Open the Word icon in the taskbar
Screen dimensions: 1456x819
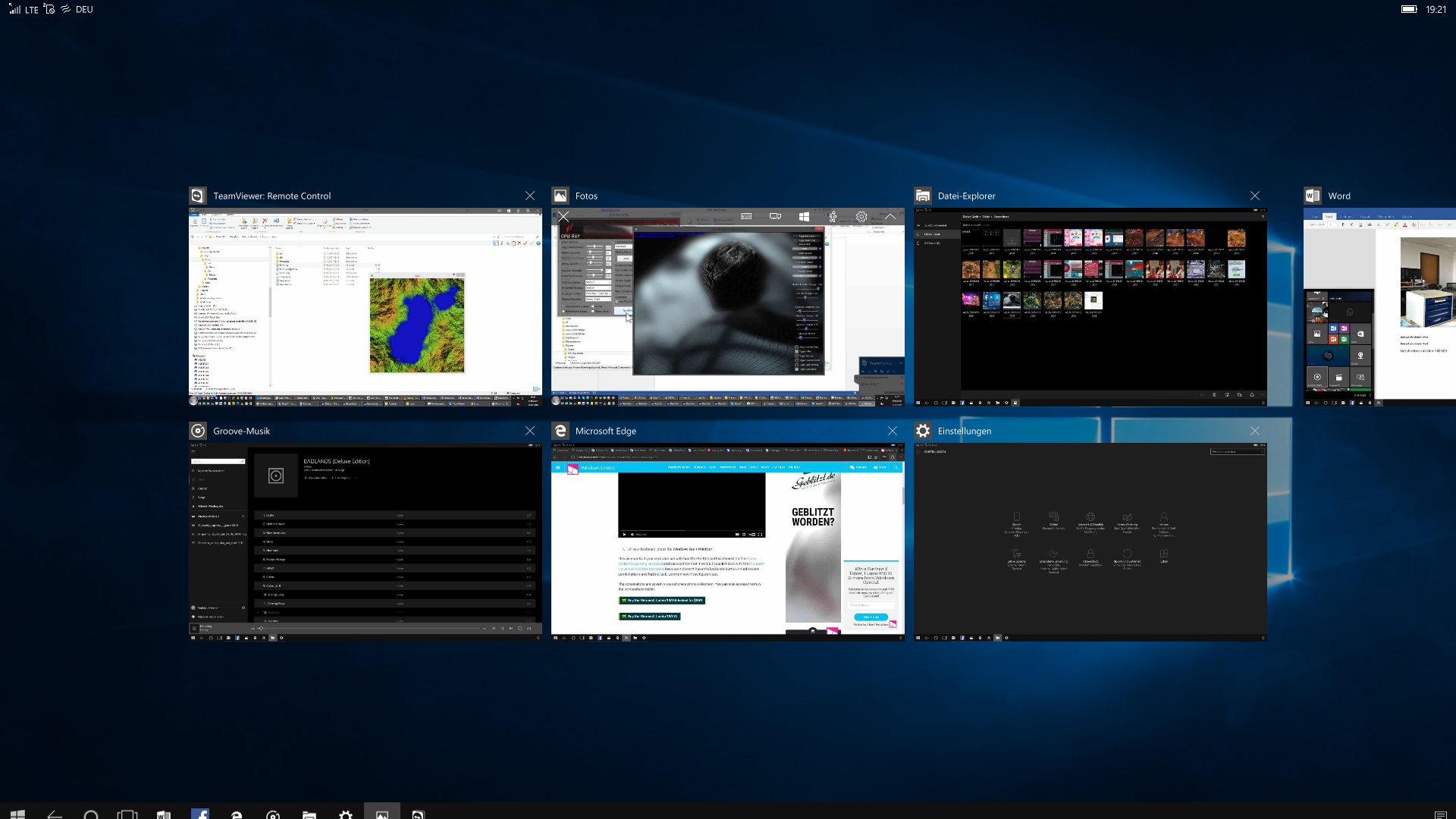164,814
